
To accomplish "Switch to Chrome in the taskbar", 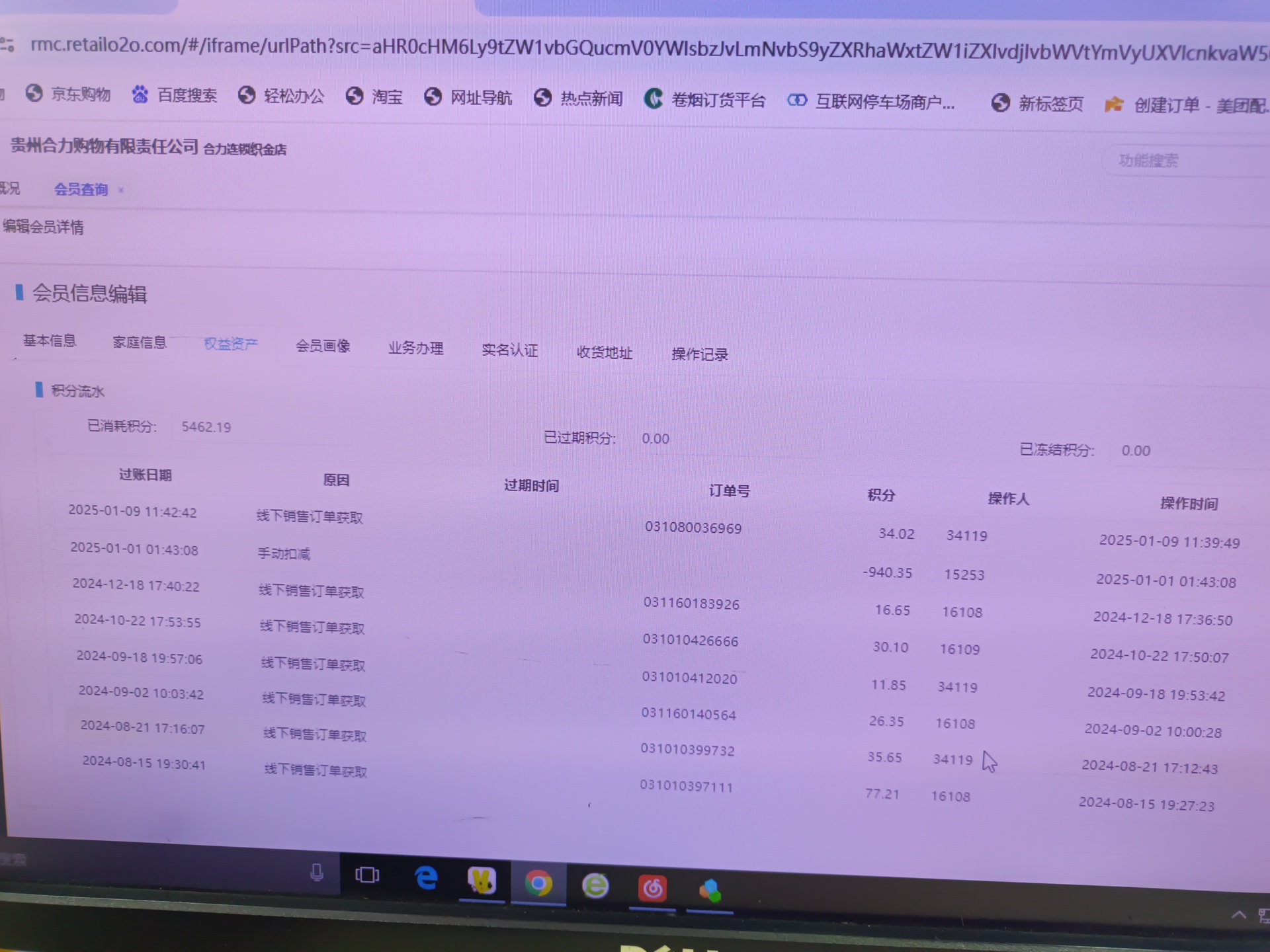I will pyautogui.click(x=538, y=883).
